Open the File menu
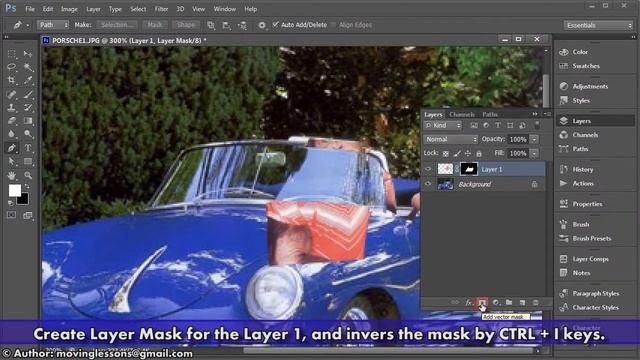This screenshot has width=640, height=360. click(30, 9)
